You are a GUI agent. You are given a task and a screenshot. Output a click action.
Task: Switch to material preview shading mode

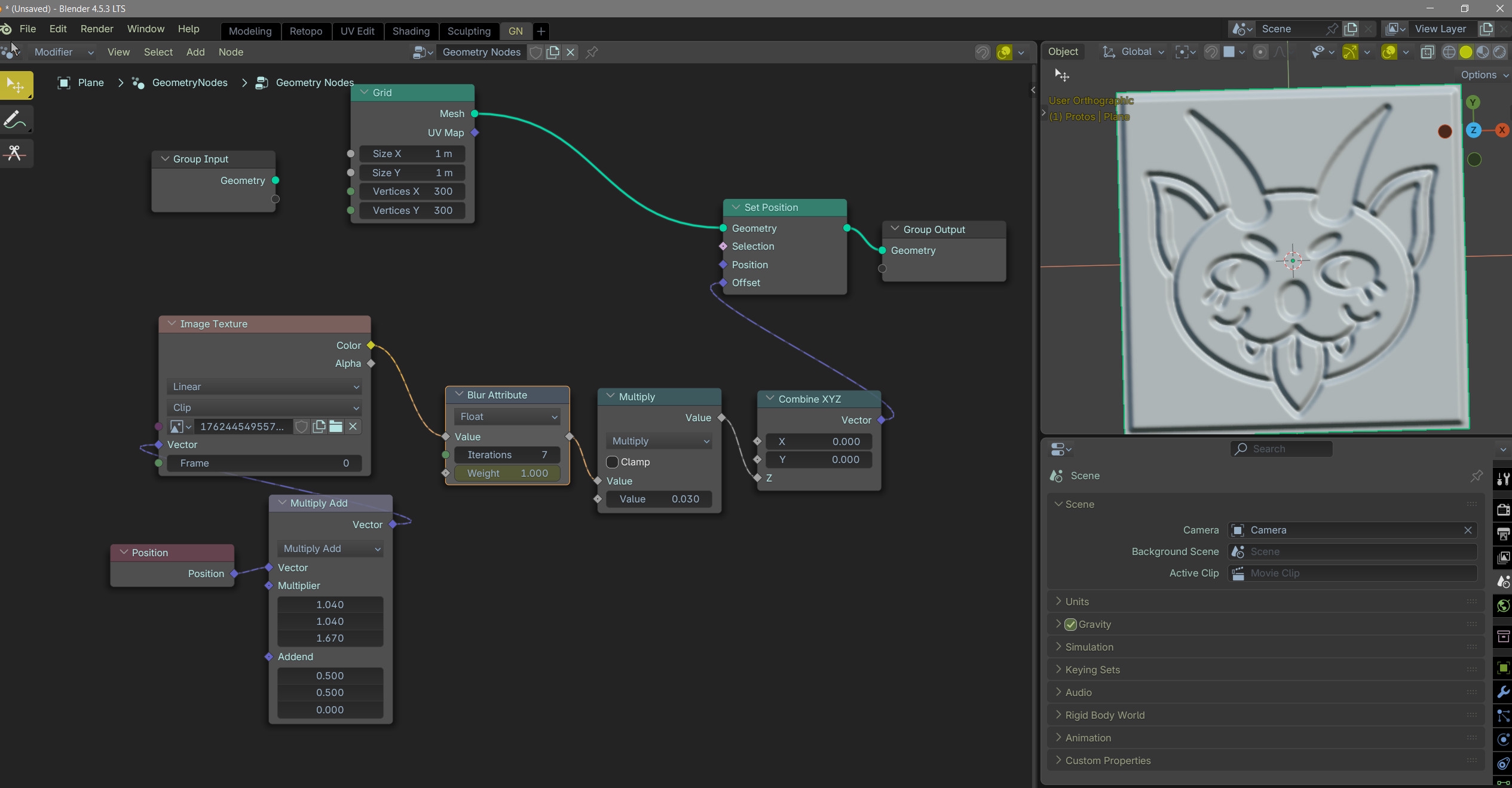coord(1483,52)
